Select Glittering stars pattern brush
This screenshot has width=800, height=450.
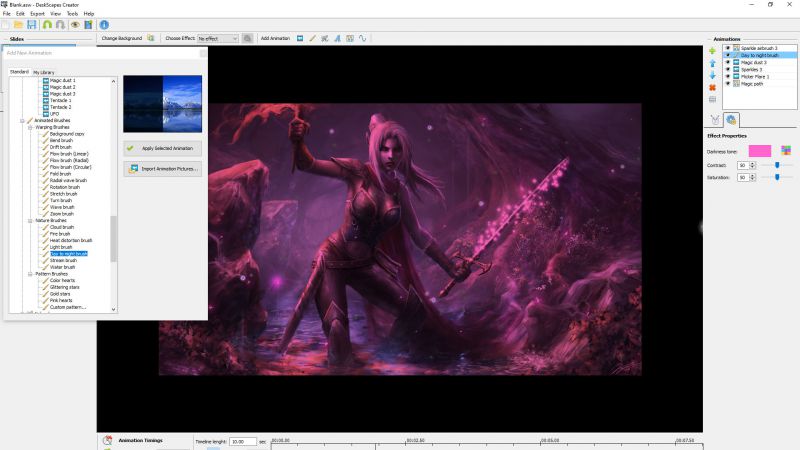(x=64, y=287)
